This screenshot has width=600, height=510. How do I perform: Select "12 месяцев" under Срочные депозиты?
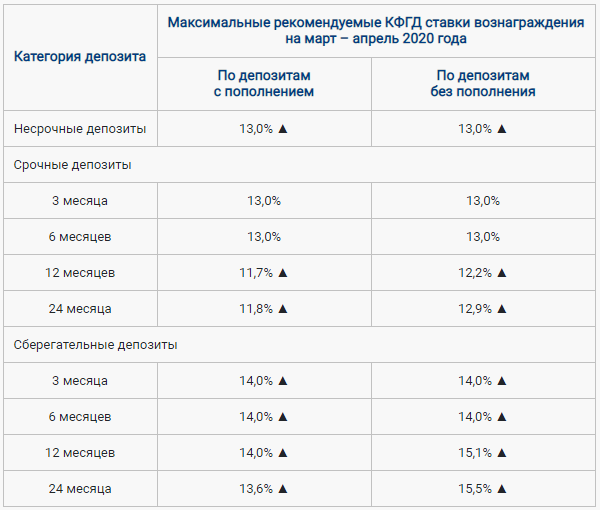pyautogui.click(x=80, y=272)
